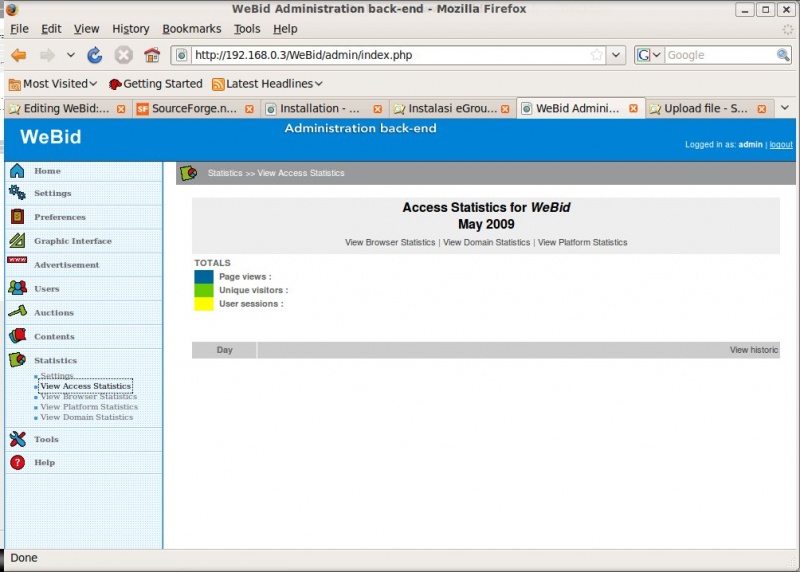Click the Users icon in the sidebar

point(17,288)
